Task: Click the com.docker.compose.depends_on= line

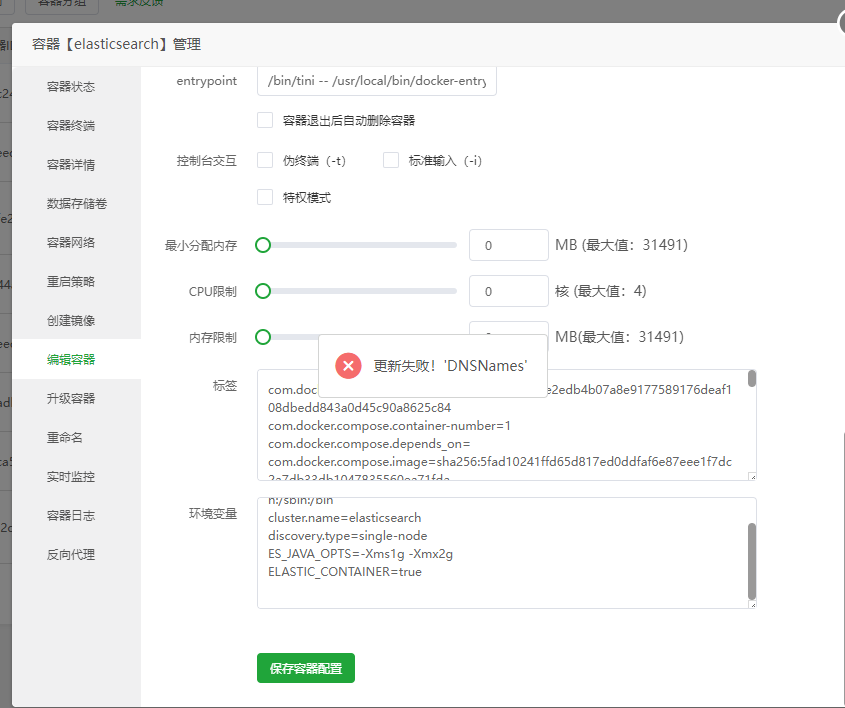Action: (x=369, y=444)
